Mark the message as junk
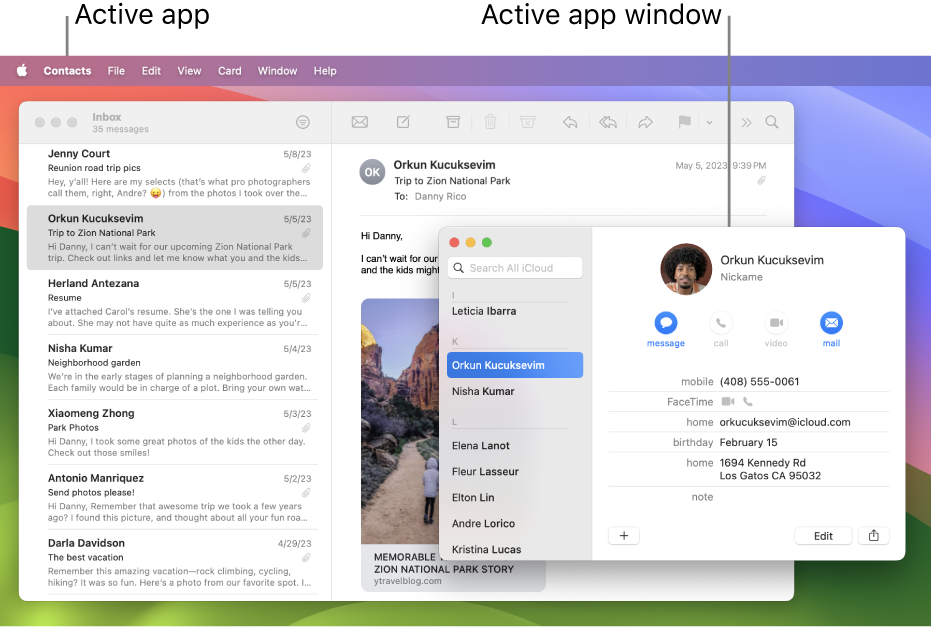The height and width of the screenshot is (628, 932). tap(527, 121)
